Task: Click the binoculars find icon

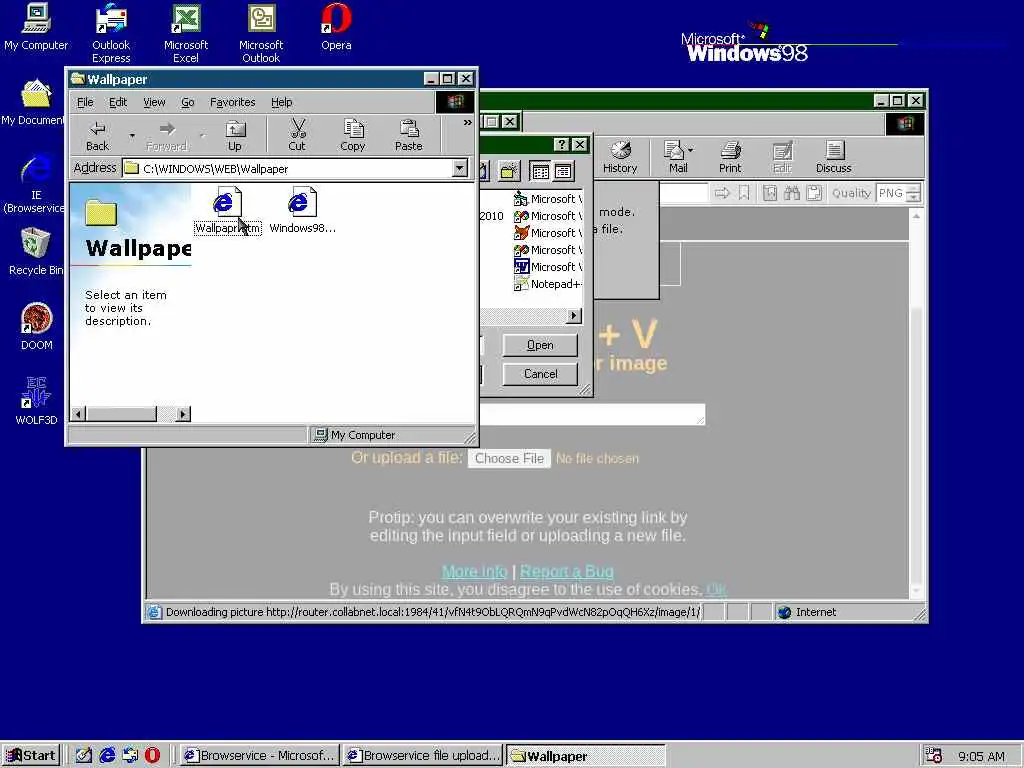Action: click(x=792, y=193)
